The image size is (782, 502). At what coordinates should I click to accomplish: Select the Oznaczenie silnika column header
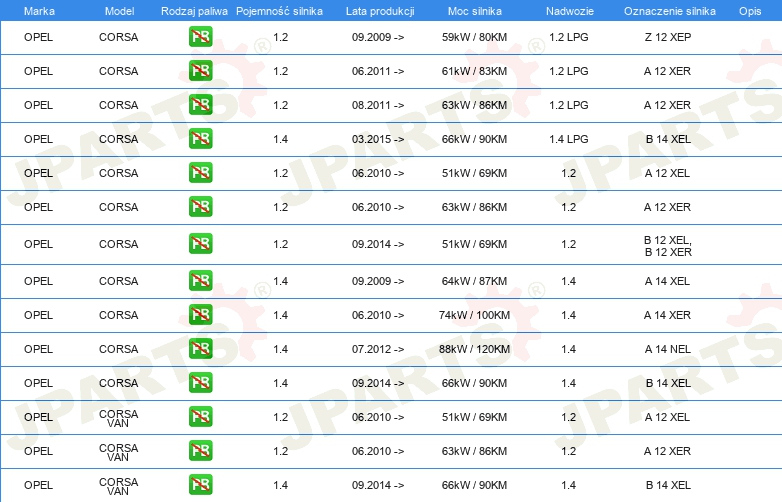669,11
